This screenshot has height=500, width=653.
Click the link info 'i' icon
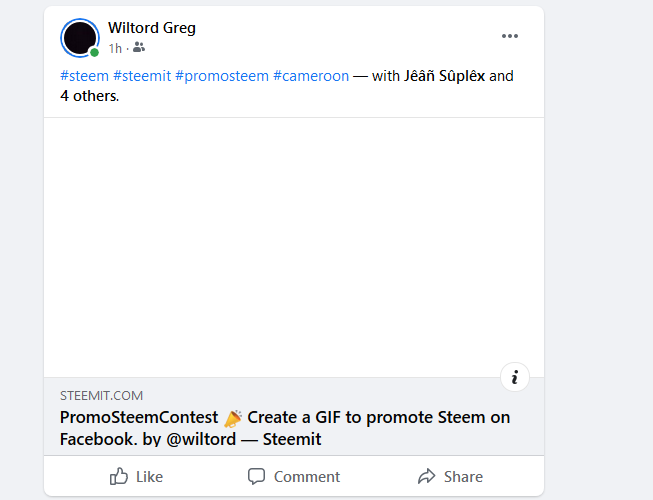pyautogui.click(x=515, y=377)
